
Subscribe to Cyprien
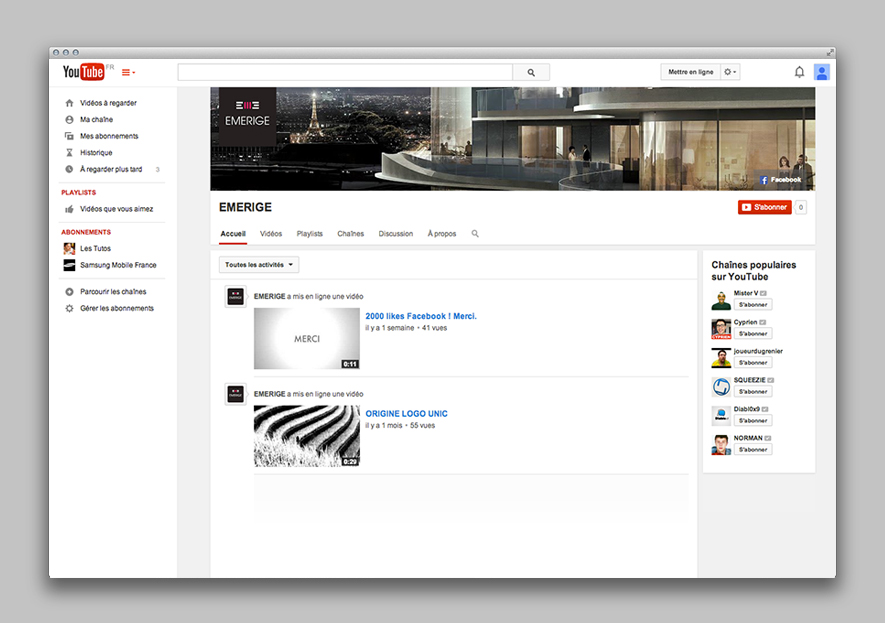tap(753, 334)
